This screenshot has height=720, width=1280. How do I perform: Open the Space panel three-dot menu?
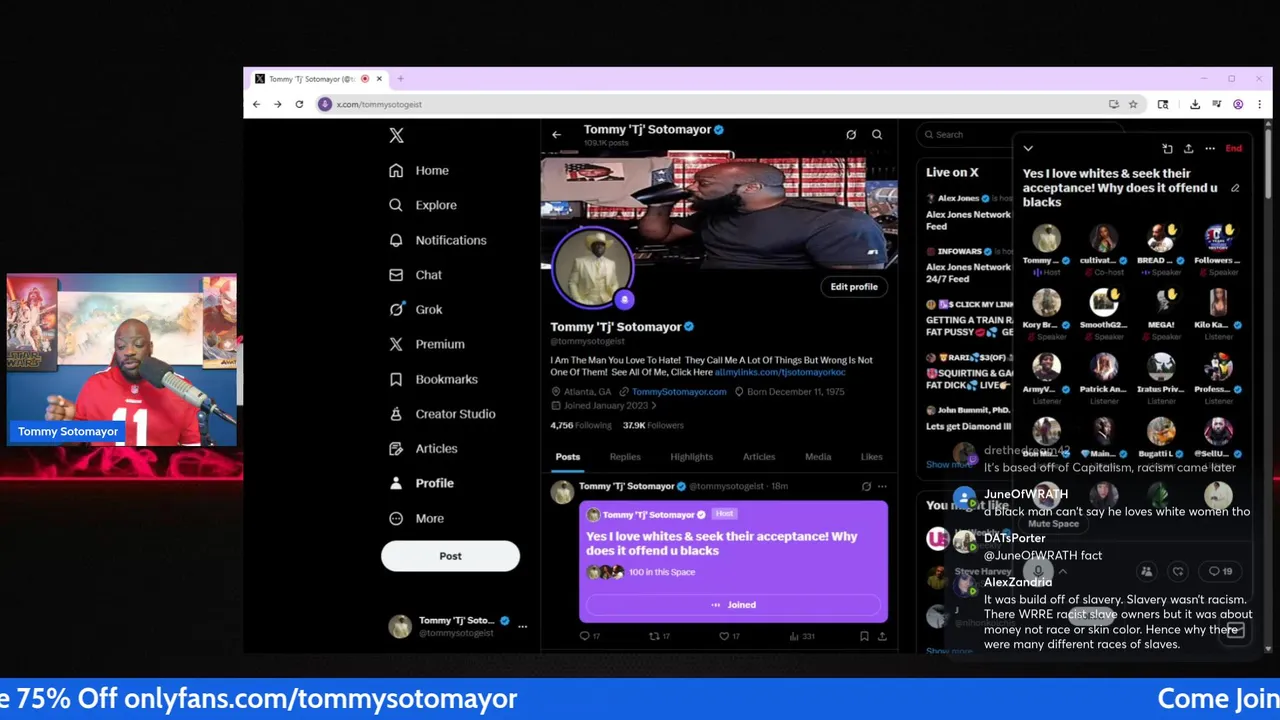(x=1210, y=149)
